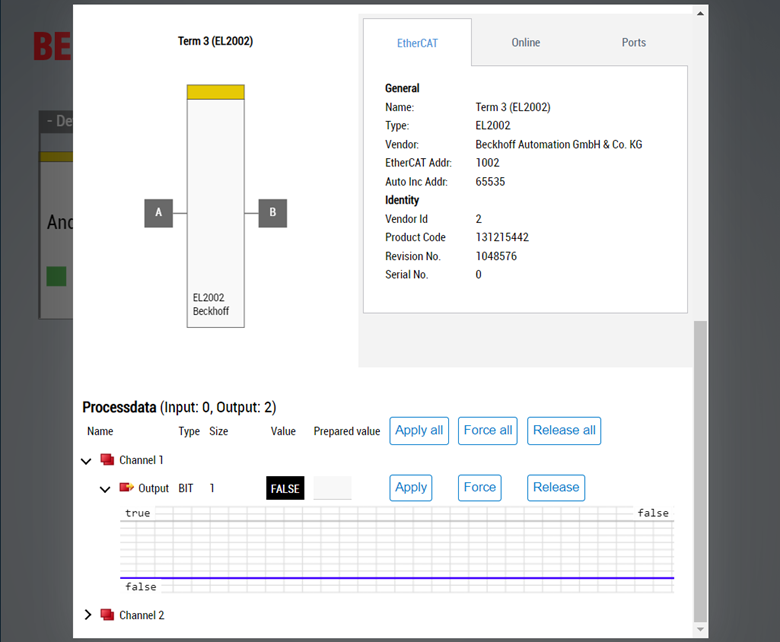Click the Apply all button

pyautogui.click(x=419, y=431)
